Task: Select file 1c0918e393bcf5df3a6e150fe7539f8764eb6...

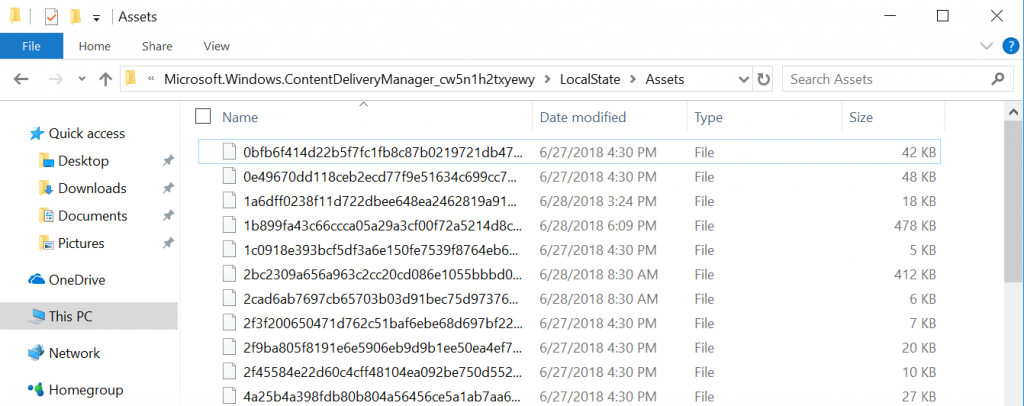Action: point(569,250)
